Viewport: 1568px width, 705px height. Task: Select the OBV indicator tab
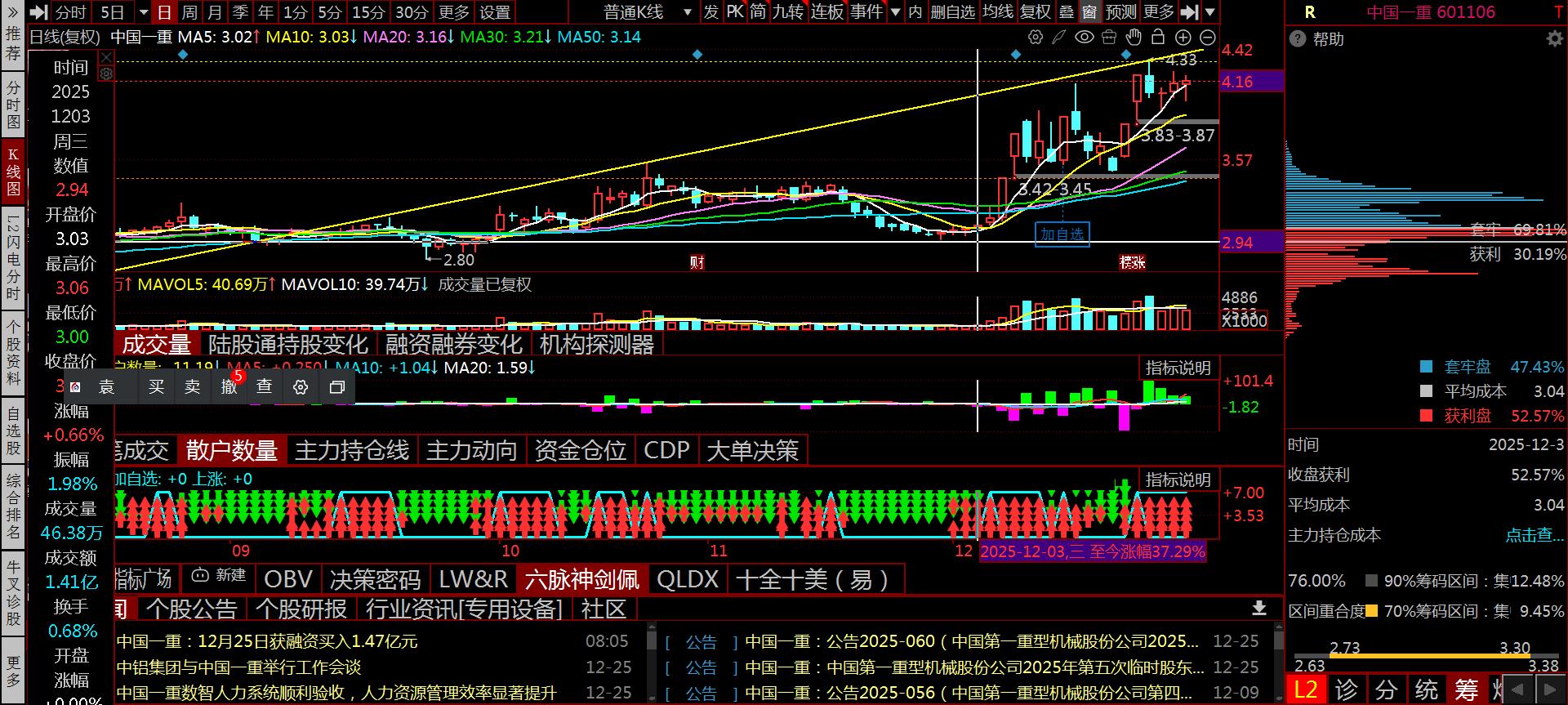pos(288,579)
